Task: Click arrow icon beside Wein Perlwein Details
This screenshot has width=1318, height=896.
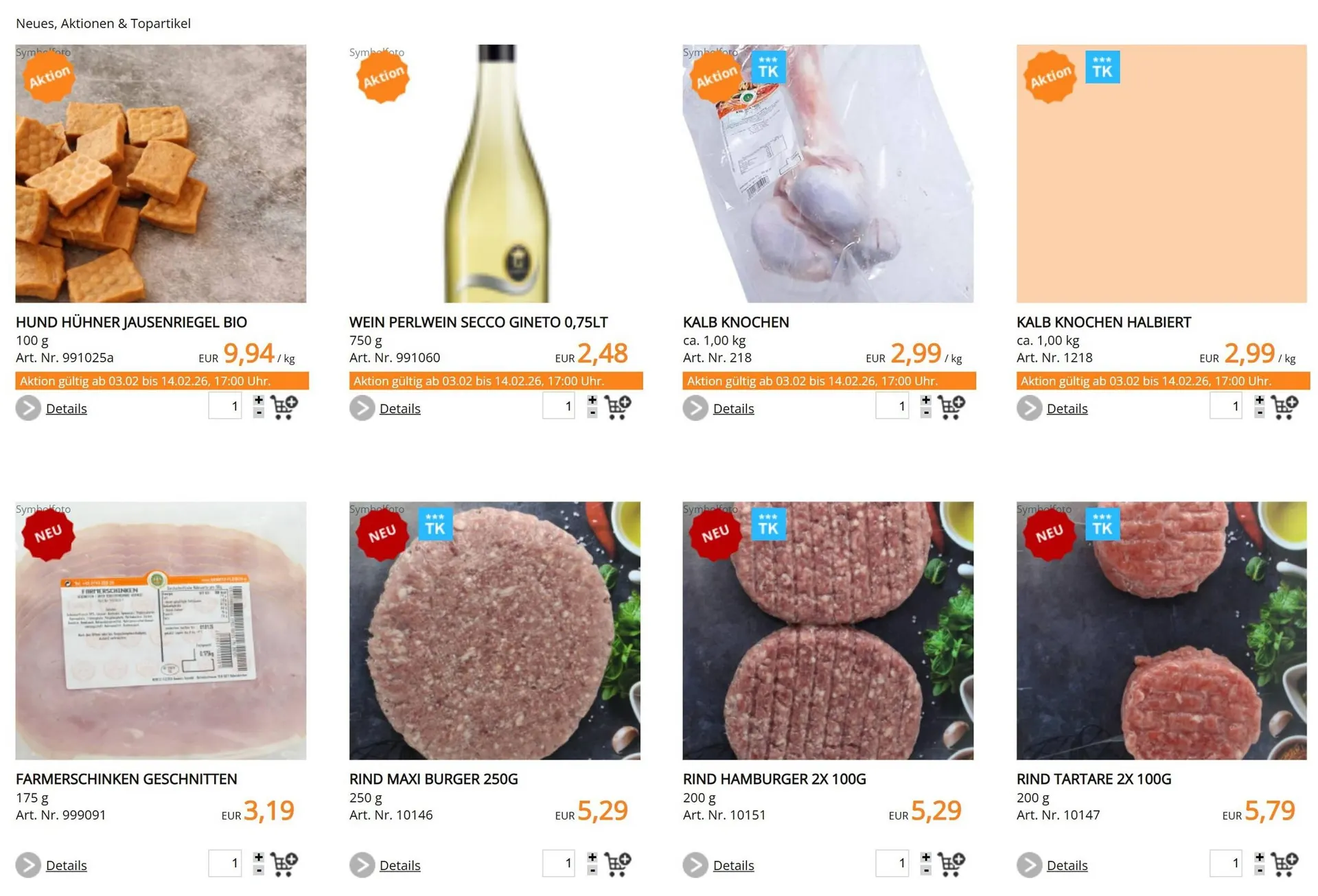Action: [362, 409]
